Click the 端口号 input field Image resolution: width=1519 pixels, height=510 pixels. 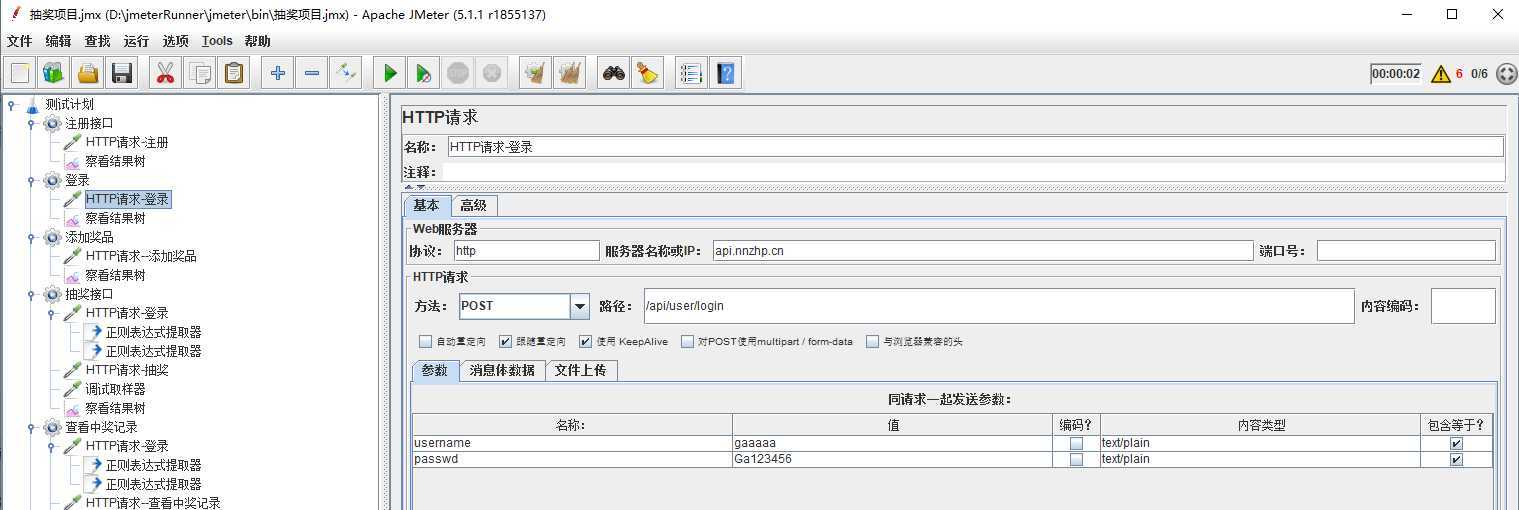(x=1406, y=251)
